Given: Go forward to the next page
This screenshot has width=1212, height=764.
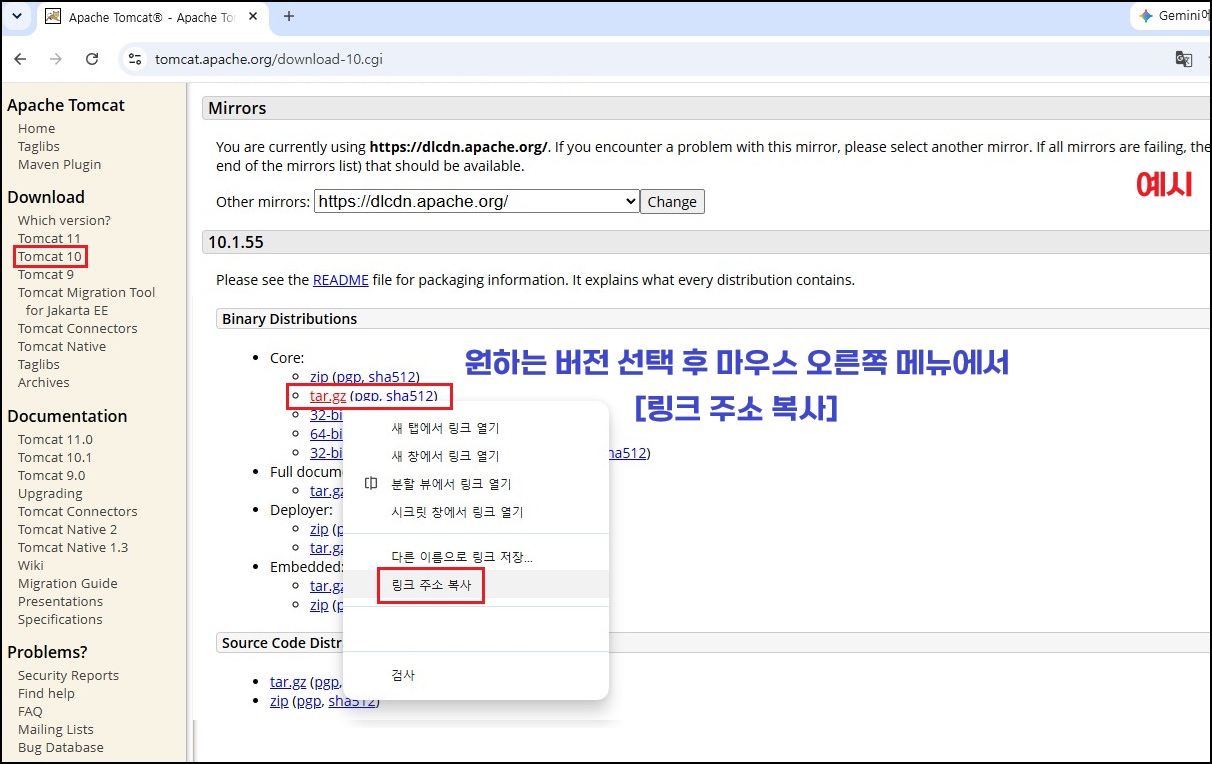Looking at the screenshot, I should click(x=56, y=59).
